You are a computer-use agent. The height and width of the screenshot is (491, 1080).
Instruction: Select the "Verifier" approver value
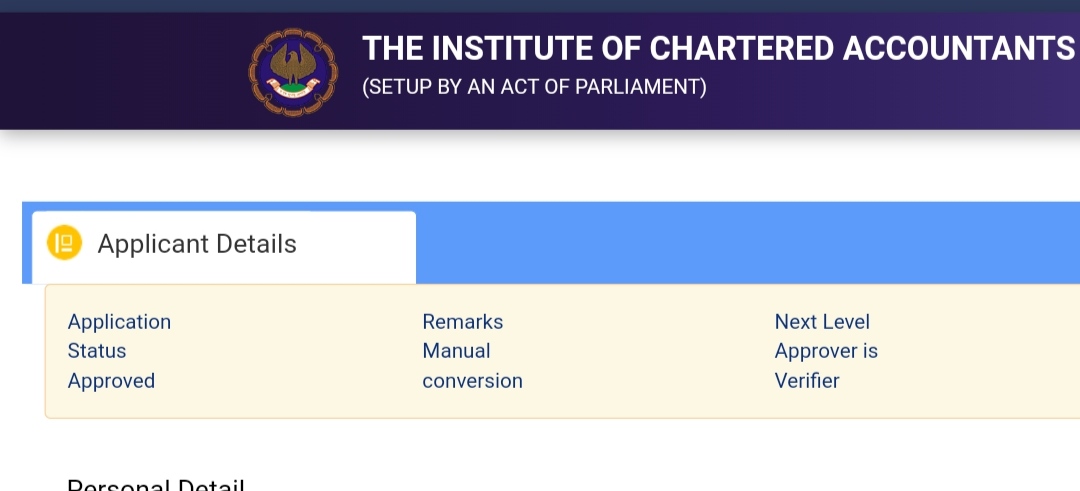coord(807,381)
